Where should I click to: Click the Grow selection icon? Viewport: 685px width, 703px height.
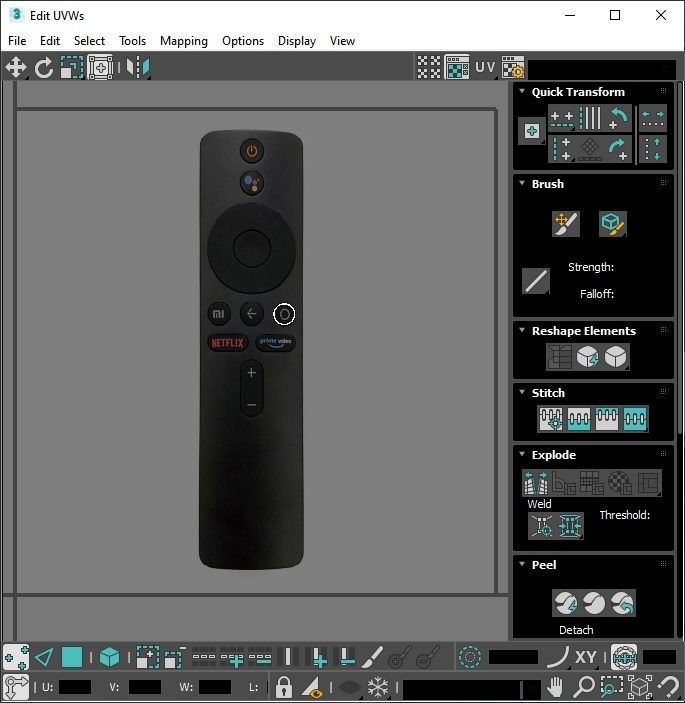(148, 657)
